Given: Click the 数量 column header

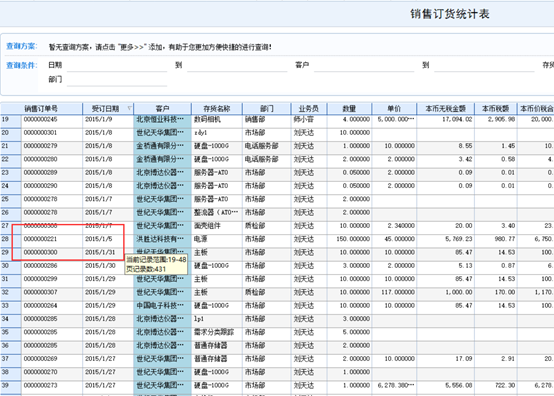Looking at the screenshot, I should pos(349,108).
